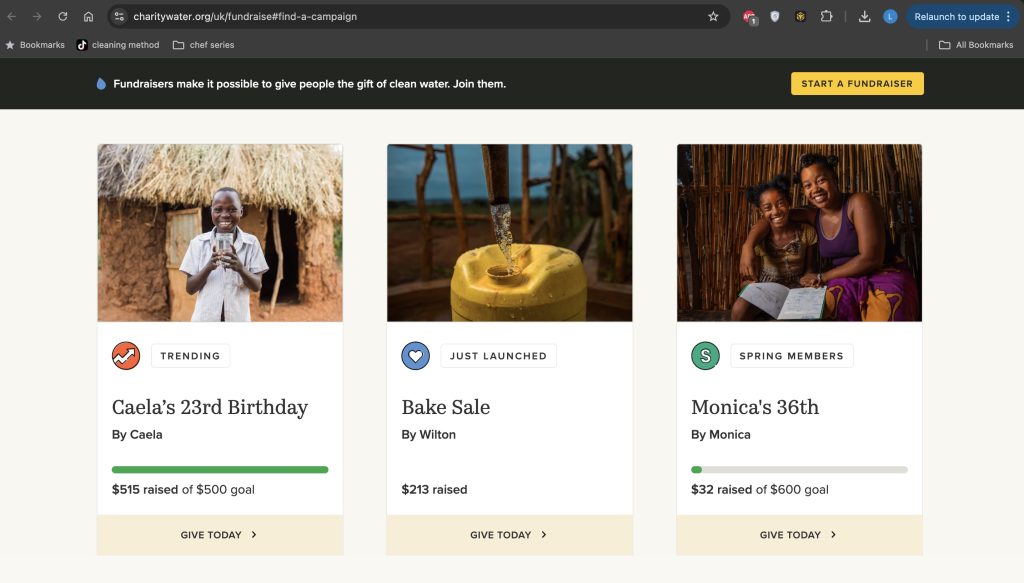Open the Extensions puzzle icon
The width and height of the screenshot is (1024, 583).
pos(827,17)
